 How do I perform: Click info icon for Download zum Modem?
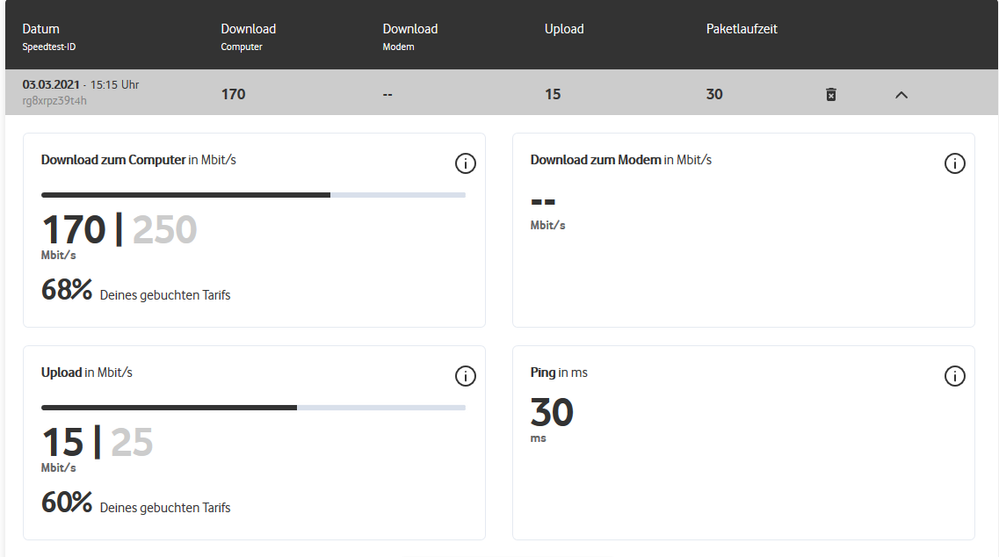coord(955,163)
